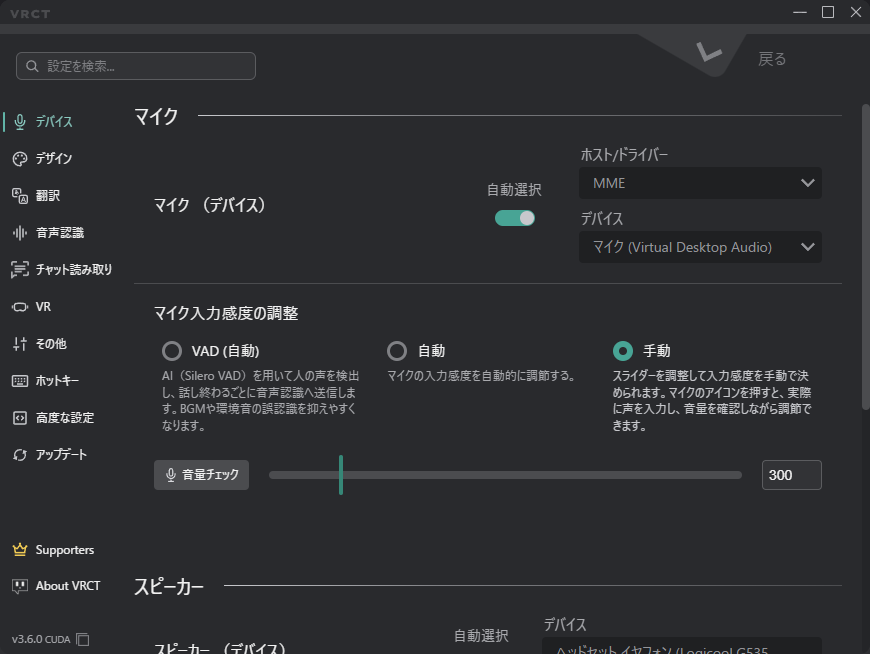Click the translation icon beside 翻訳
Viewport: 870px width, 654px height.
[20, 196]
